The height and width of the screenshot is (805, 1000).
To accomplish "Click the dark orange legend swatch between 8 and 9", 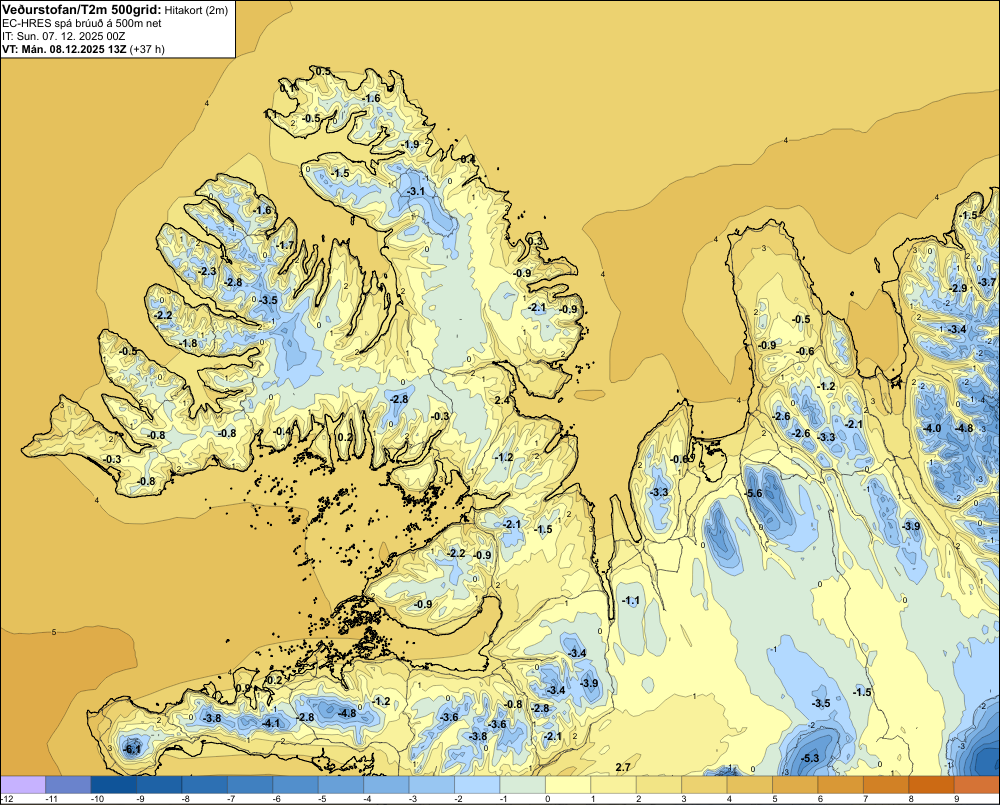I will pos(932,784).
